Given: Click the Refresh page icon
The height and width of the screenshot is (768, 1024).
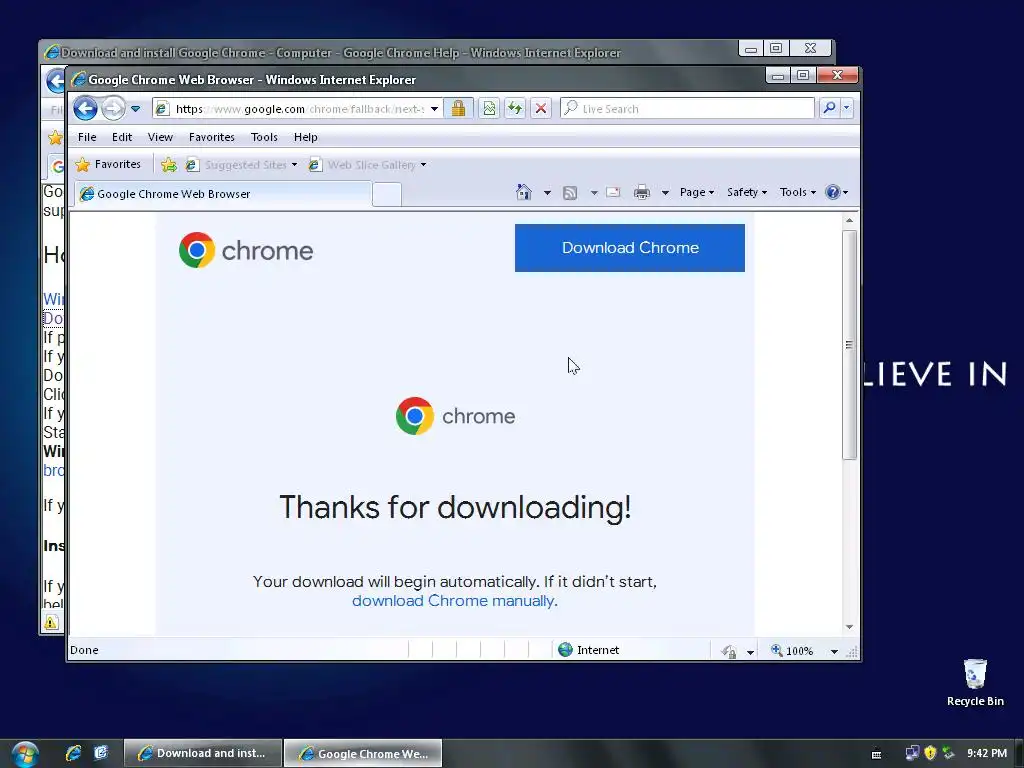Looking at the screenshot, I should (x=515, y=108).
